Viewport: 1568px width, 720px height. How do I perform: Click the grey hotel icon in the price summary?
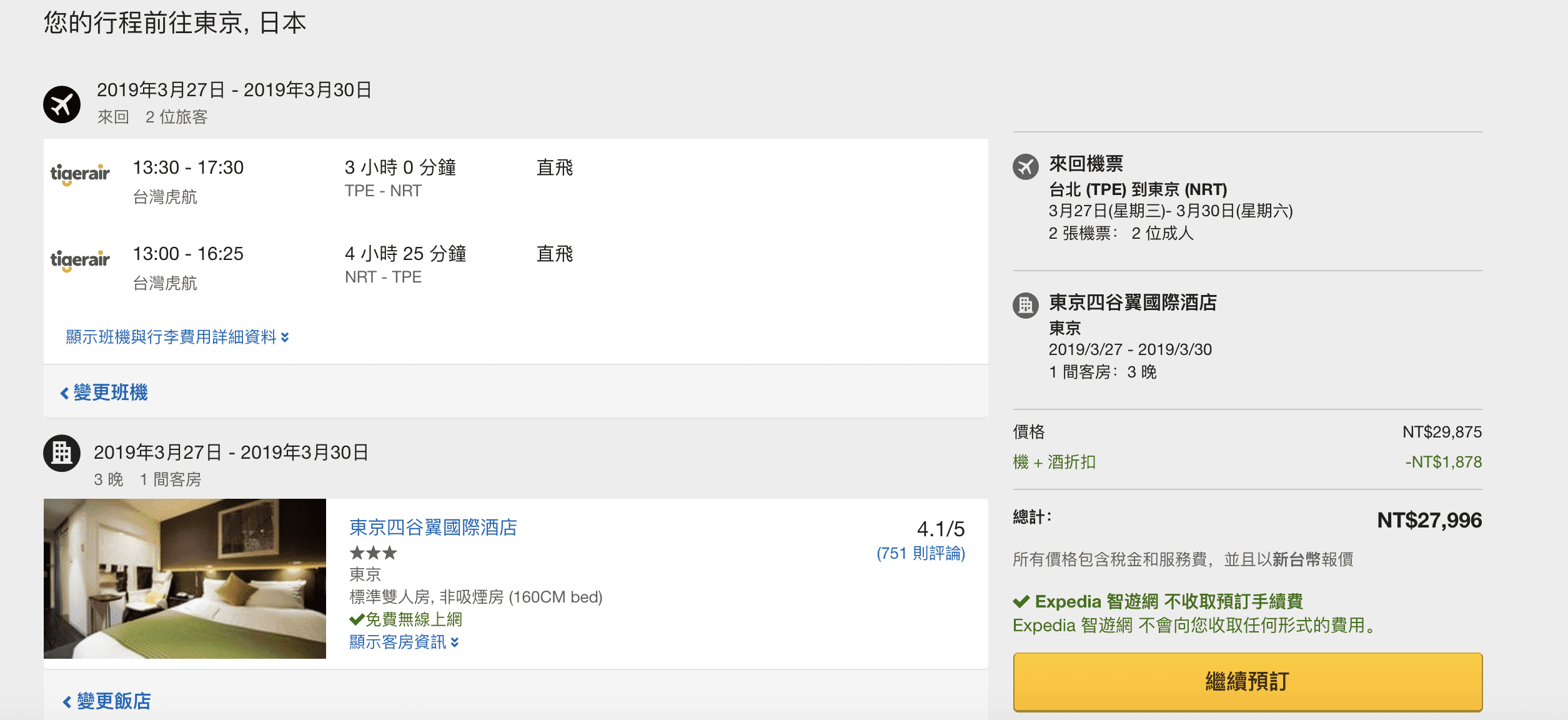click(x=1026, y=306)
